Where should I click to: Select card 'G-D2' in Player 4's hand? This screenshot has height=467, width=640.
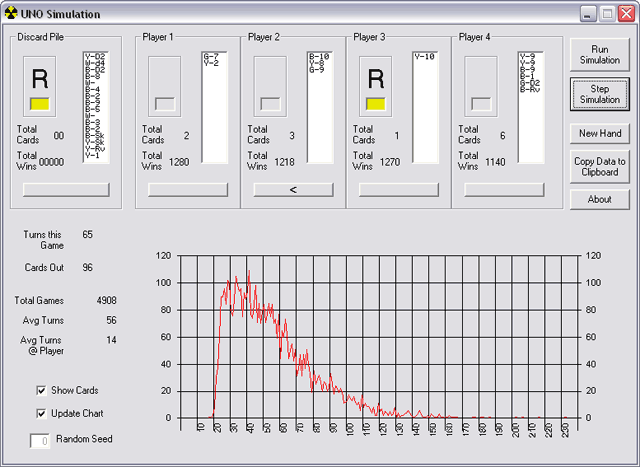click(x=529, y=83)
